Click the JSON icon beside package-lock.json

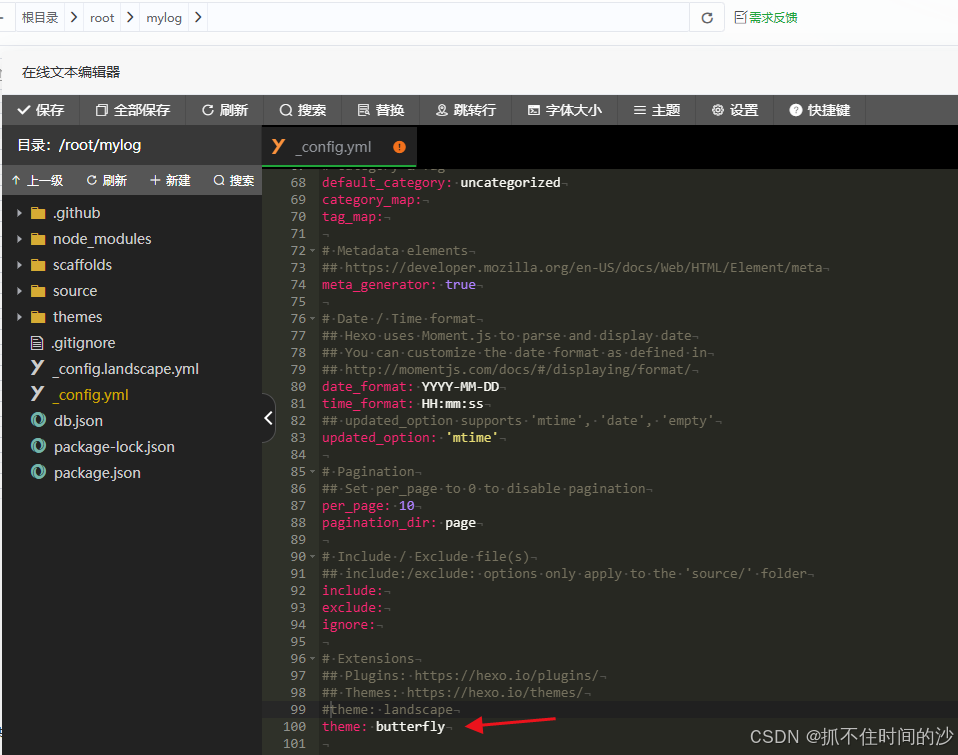pos(38,446)
